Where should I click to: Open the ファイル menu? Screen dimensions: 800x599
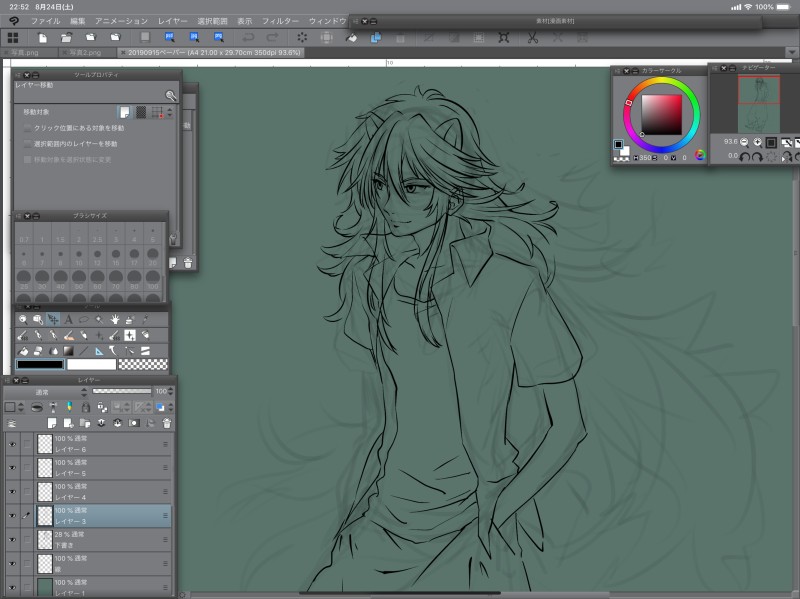45,20
